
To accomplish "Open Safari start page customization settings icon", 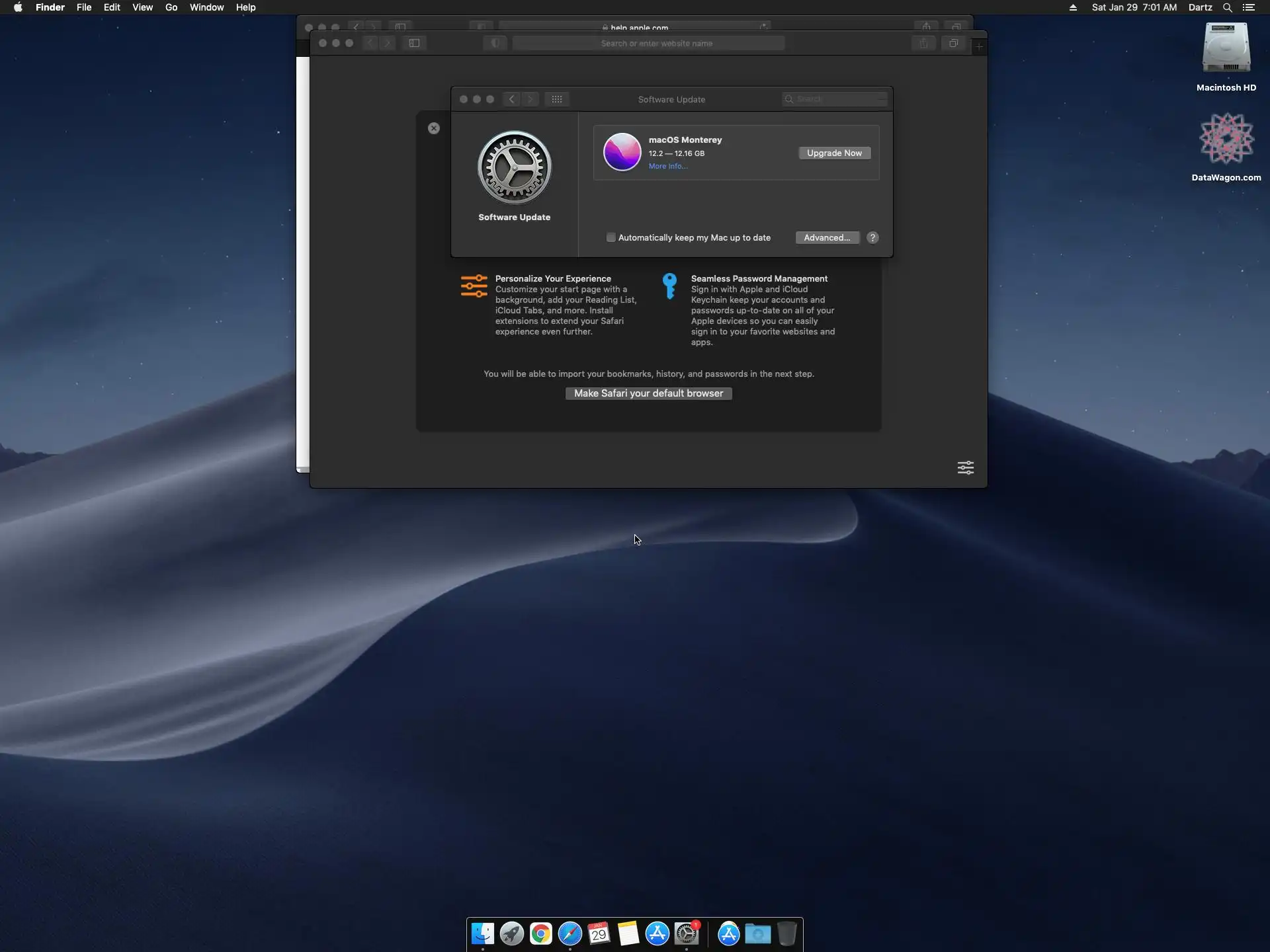I will point(965,468).
